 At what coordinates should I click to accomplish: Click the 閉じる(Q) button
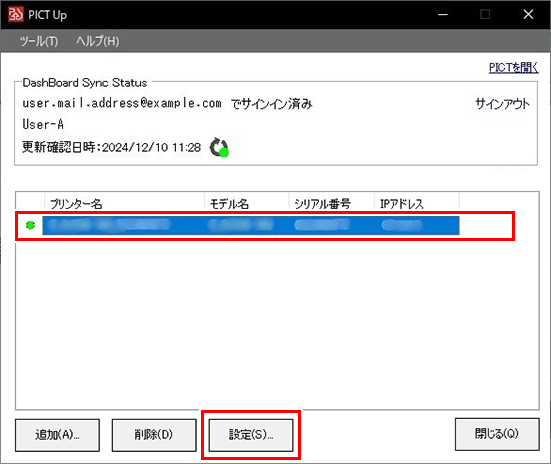point(497,434)
